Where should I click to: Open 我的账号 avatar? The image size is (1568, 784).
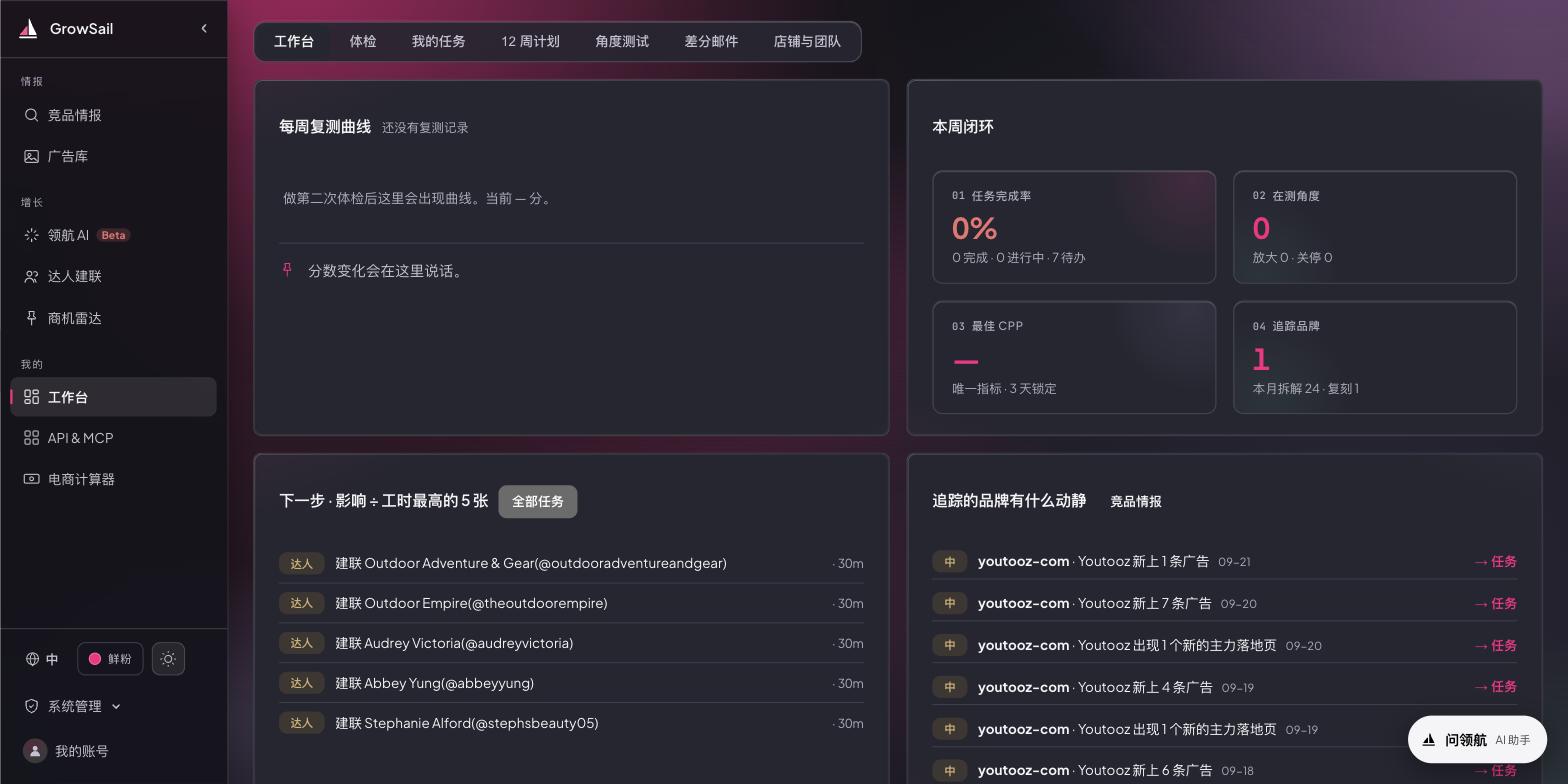pyautogui.click(x=35, y=751)
